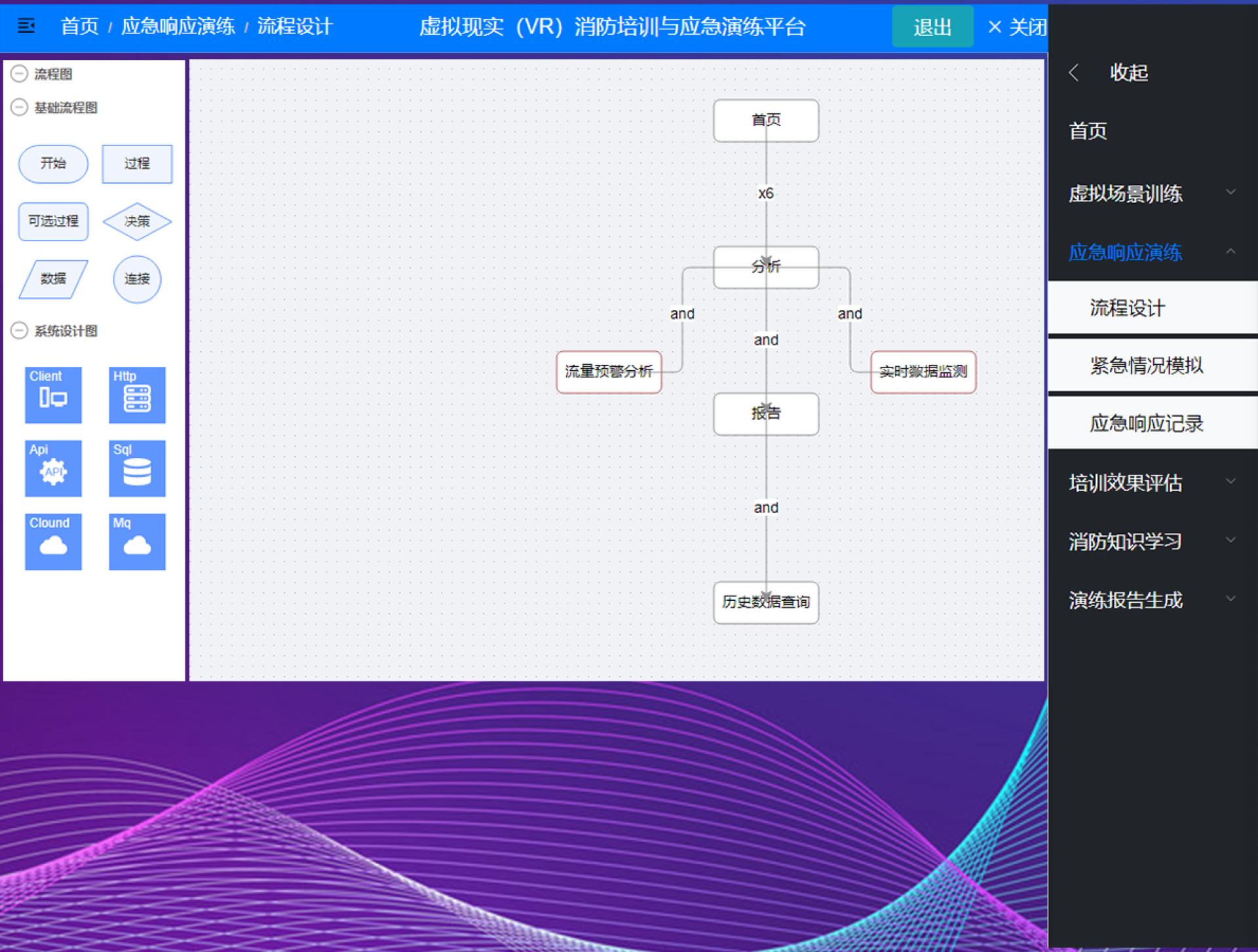Collapse the 系统设计图 section toggle
This screenshot has height=952, width=1258.
20,330
